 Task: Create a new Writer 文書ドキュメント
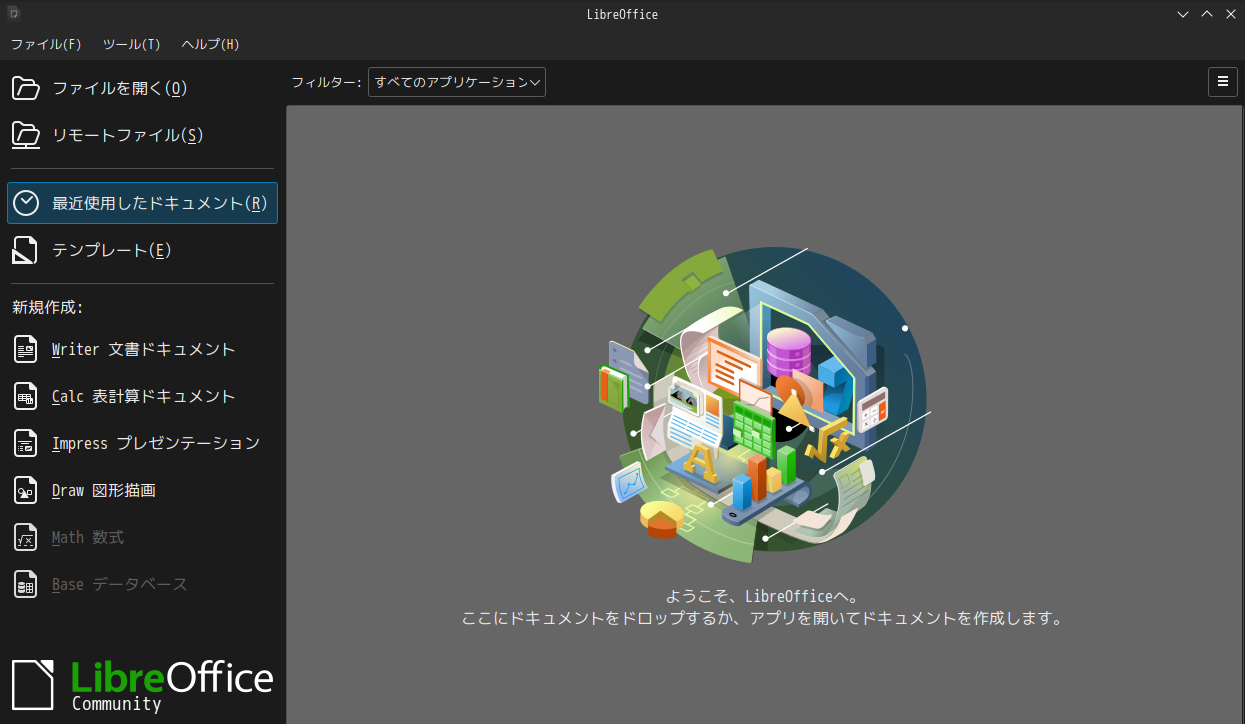point(140,349)
